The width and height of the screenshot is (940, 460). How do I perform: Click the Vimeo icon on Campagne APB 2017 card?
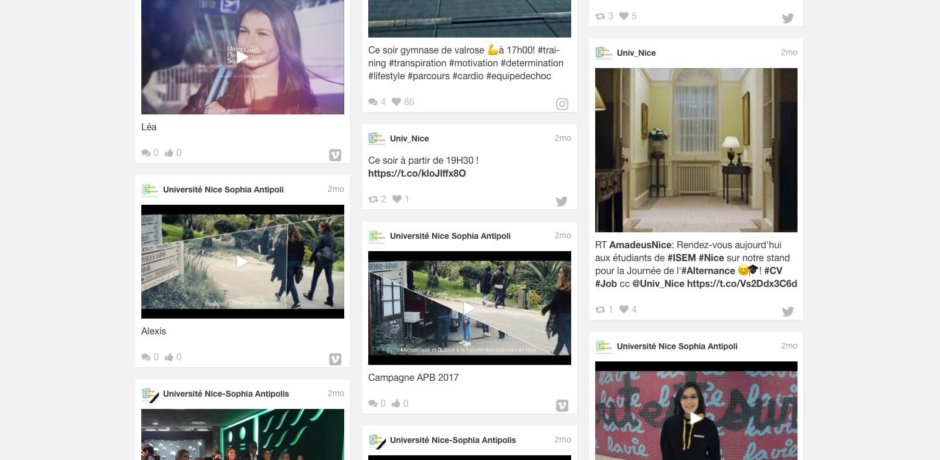click(562, 405)
